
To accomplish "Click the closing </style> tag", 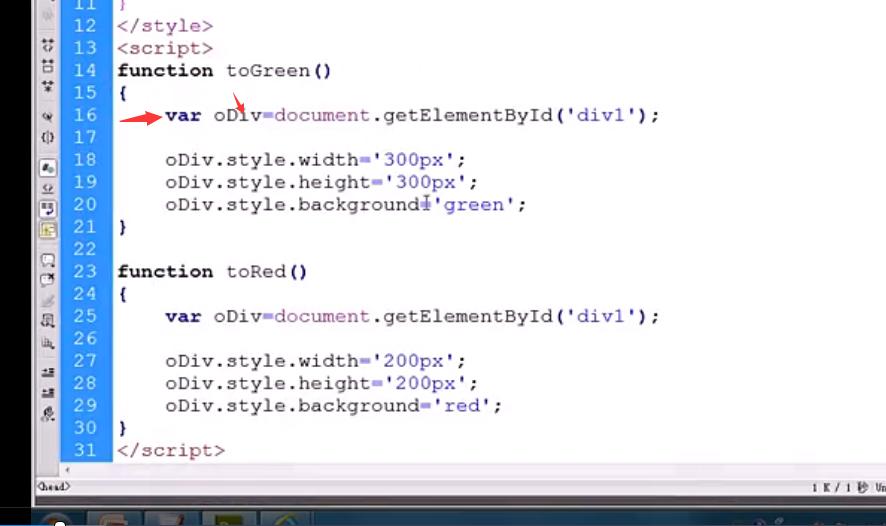I will 165,26.
